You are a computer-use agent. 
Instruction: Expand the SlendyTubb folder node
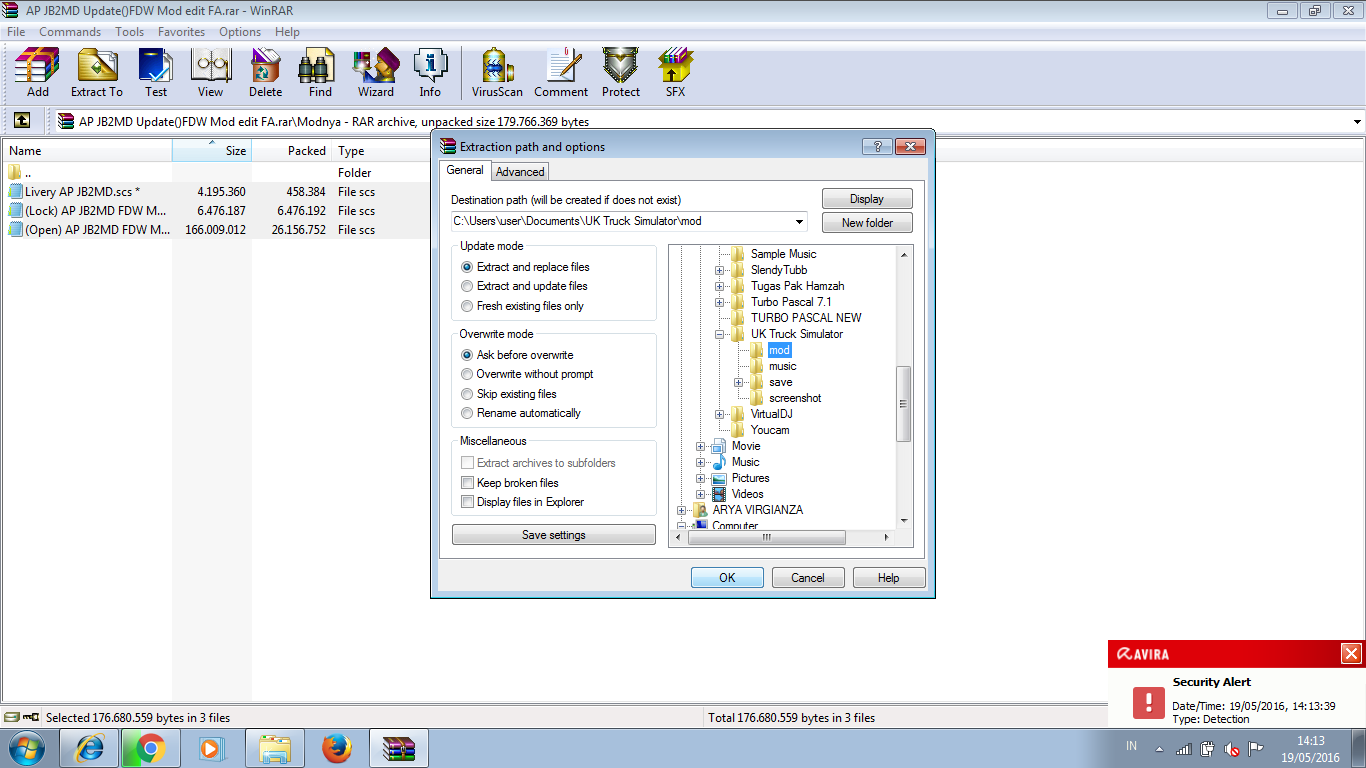(x=719, y=270)
